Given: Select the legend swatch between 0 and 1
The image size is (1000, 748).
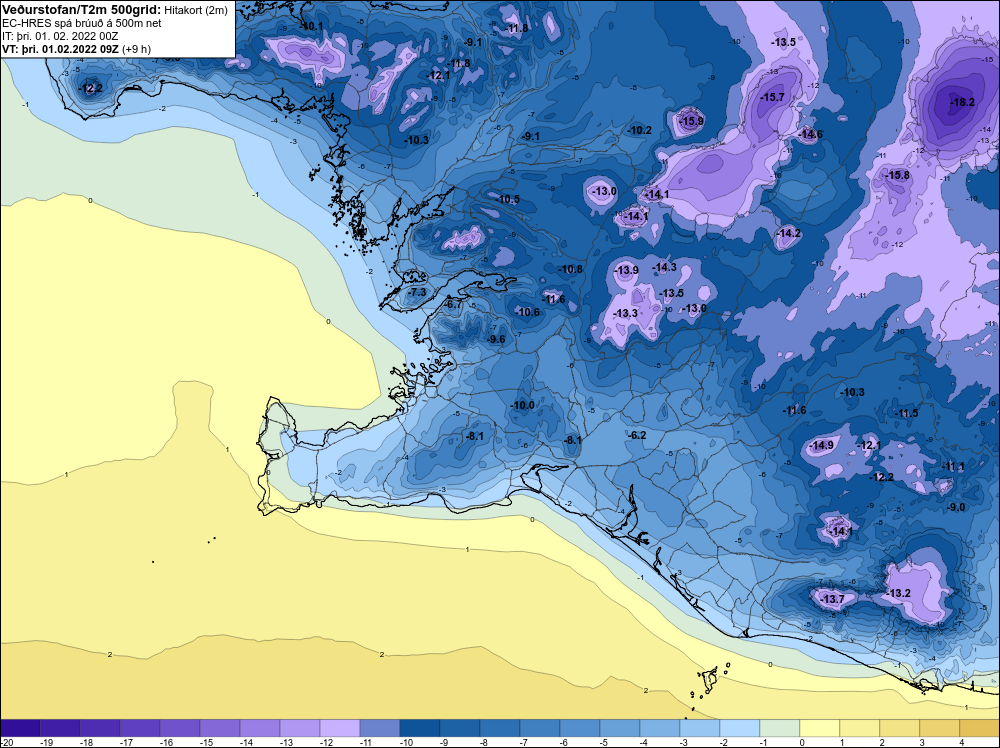Looking at the screenshot, I should 820,728.
